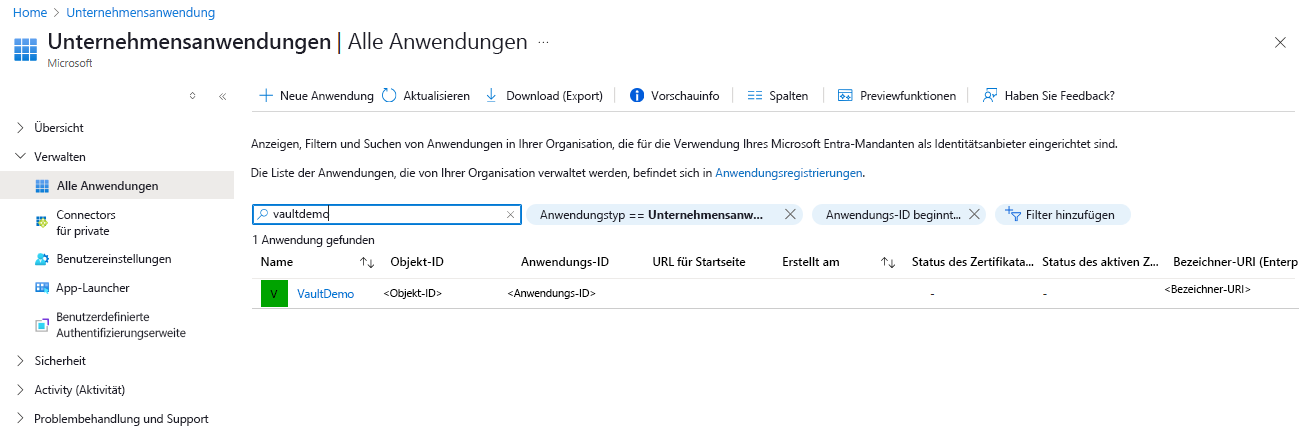Click the Vorschauinfo info icon
Image resolution: width=1299 pixels, height=445 pixels.
pos(637,96)
